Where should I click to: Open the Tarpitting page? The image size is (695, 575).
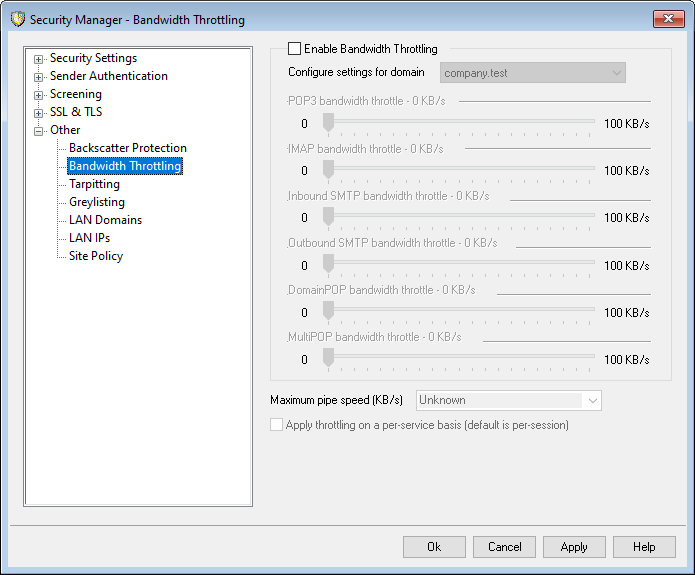pyautogui.click(x=94, y=184)
